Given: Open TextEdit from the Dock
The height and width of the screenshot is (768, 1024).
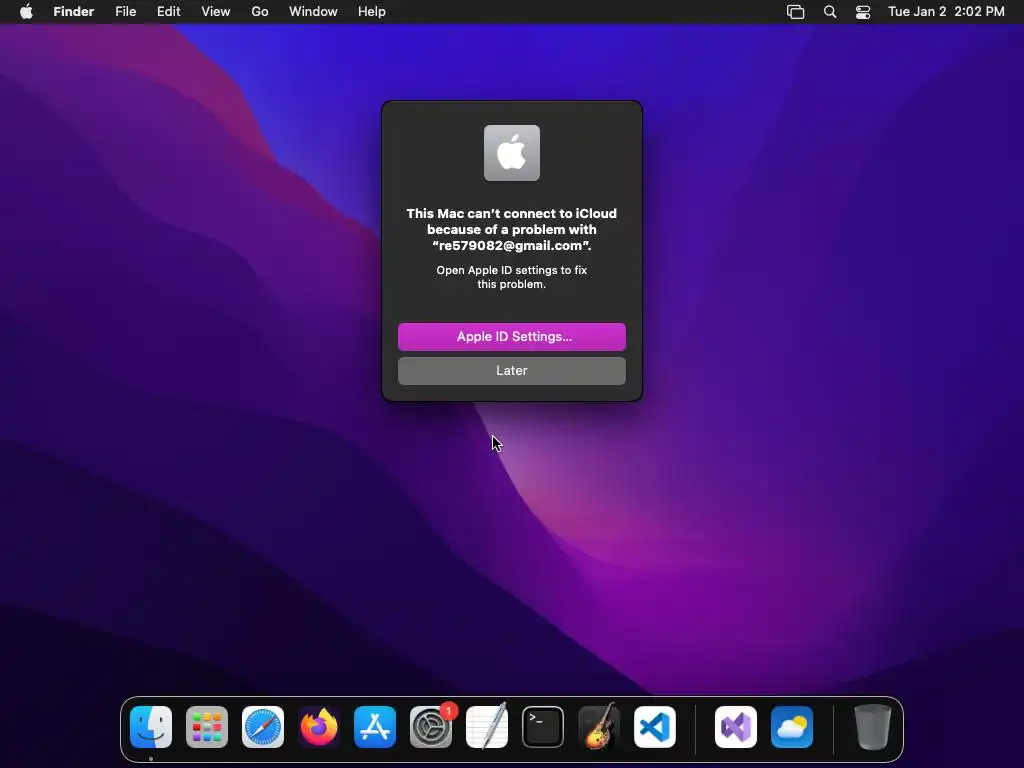Looking at the screenshot, I should [x=487, y=727].
